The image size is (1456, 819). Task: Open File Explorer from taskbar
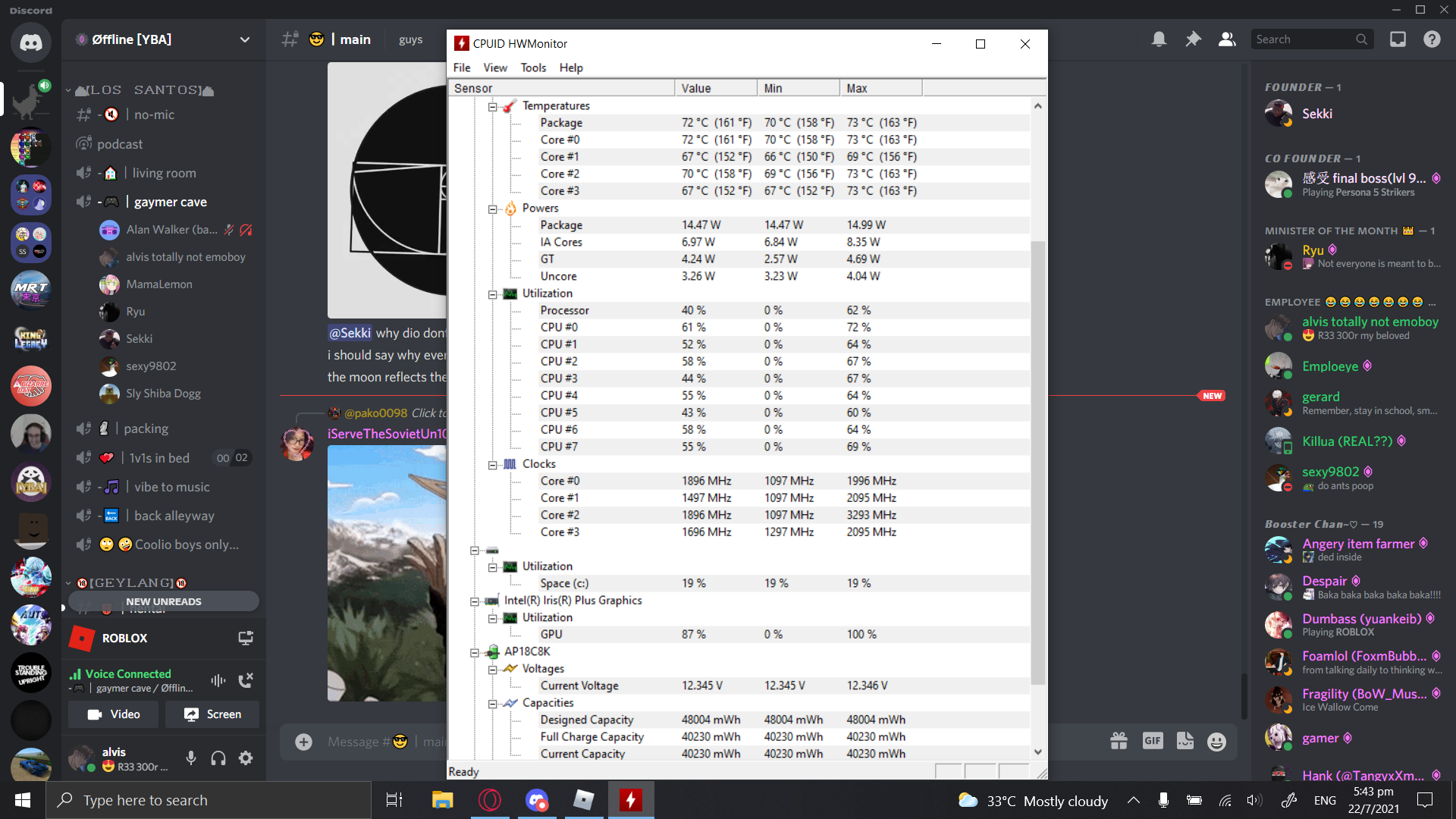pyautogui.click(x=442, y=800)
